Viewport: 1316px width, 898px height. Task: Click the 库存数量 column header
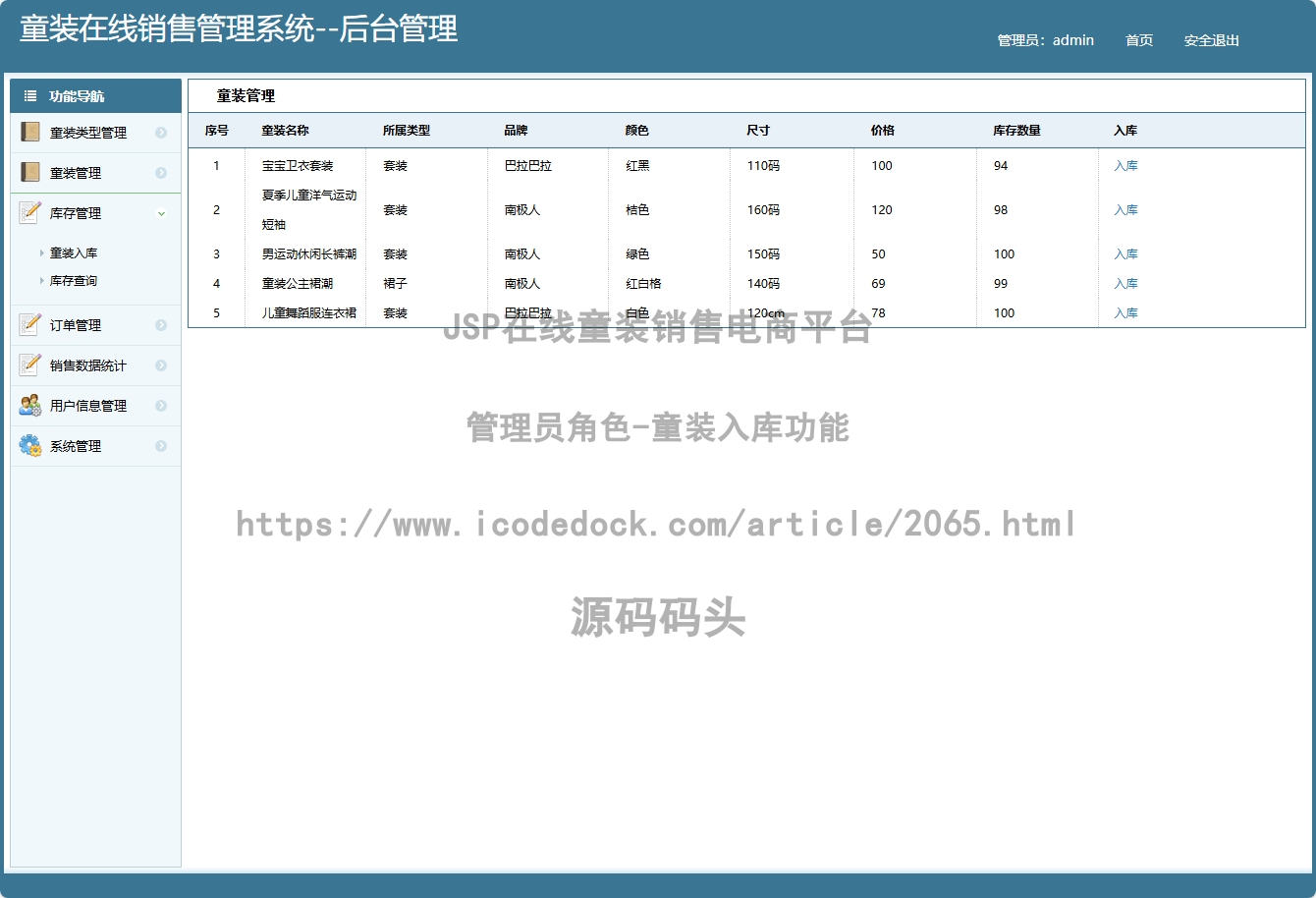tap(1016, 131)
